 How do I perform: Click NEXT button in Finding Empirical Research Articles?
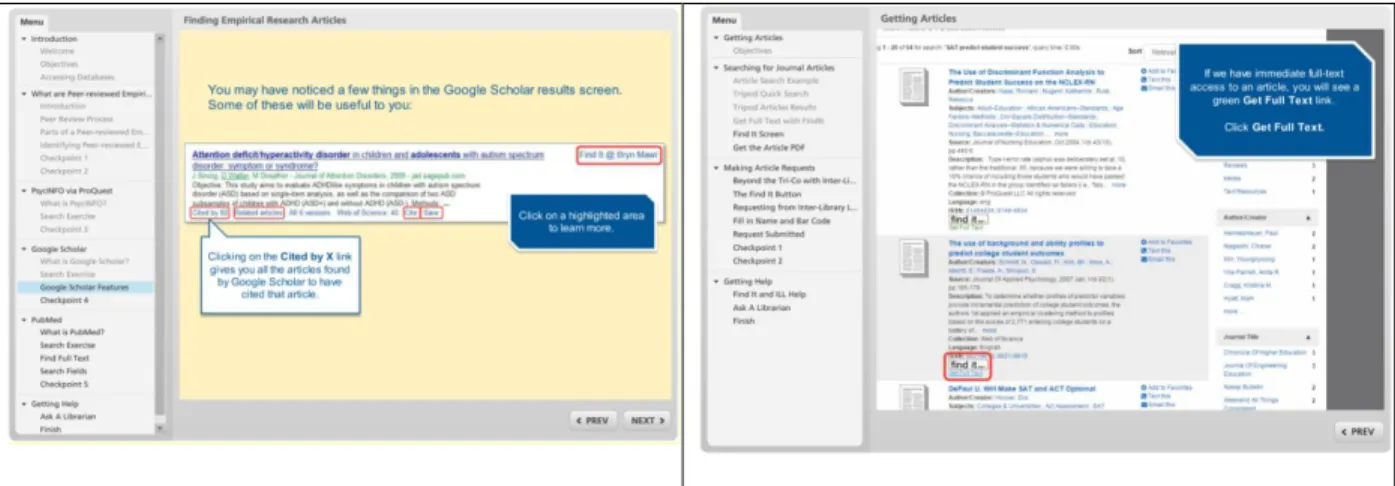tap(648, 420)
